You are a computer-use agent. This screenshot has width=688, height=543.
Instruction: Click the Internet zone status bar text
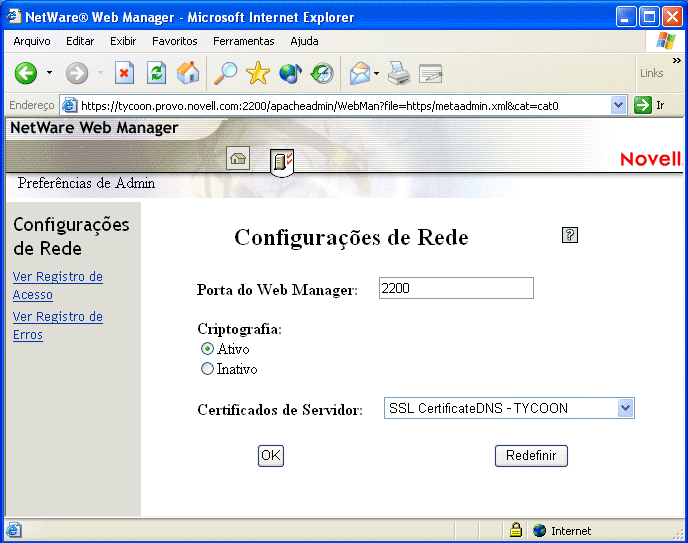(571, 531)
